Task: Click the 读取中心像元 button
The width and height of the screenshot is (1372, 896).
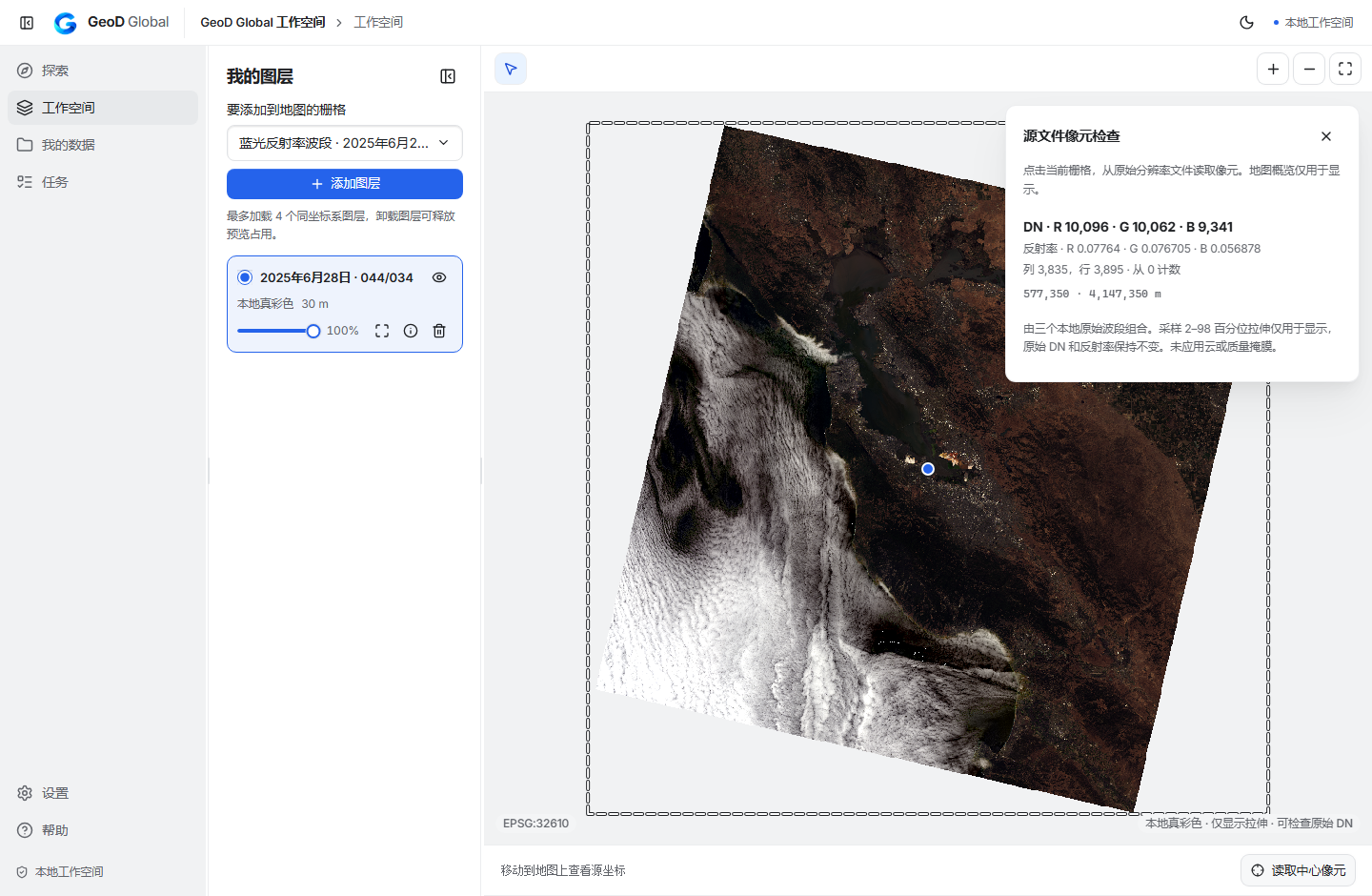Action: (1298, 870)
